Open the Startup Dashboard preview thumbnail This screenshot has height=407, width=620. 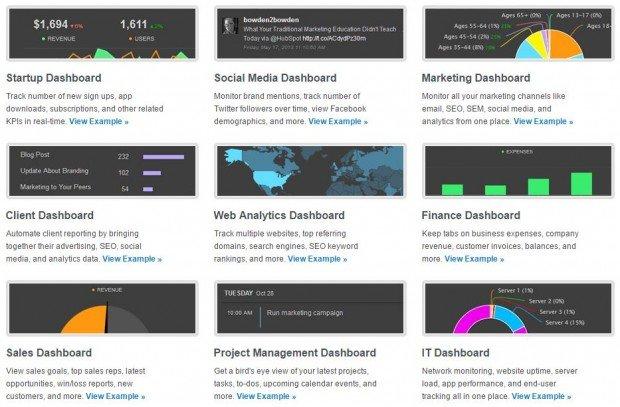pyautogui.click(x=102, y=34)
